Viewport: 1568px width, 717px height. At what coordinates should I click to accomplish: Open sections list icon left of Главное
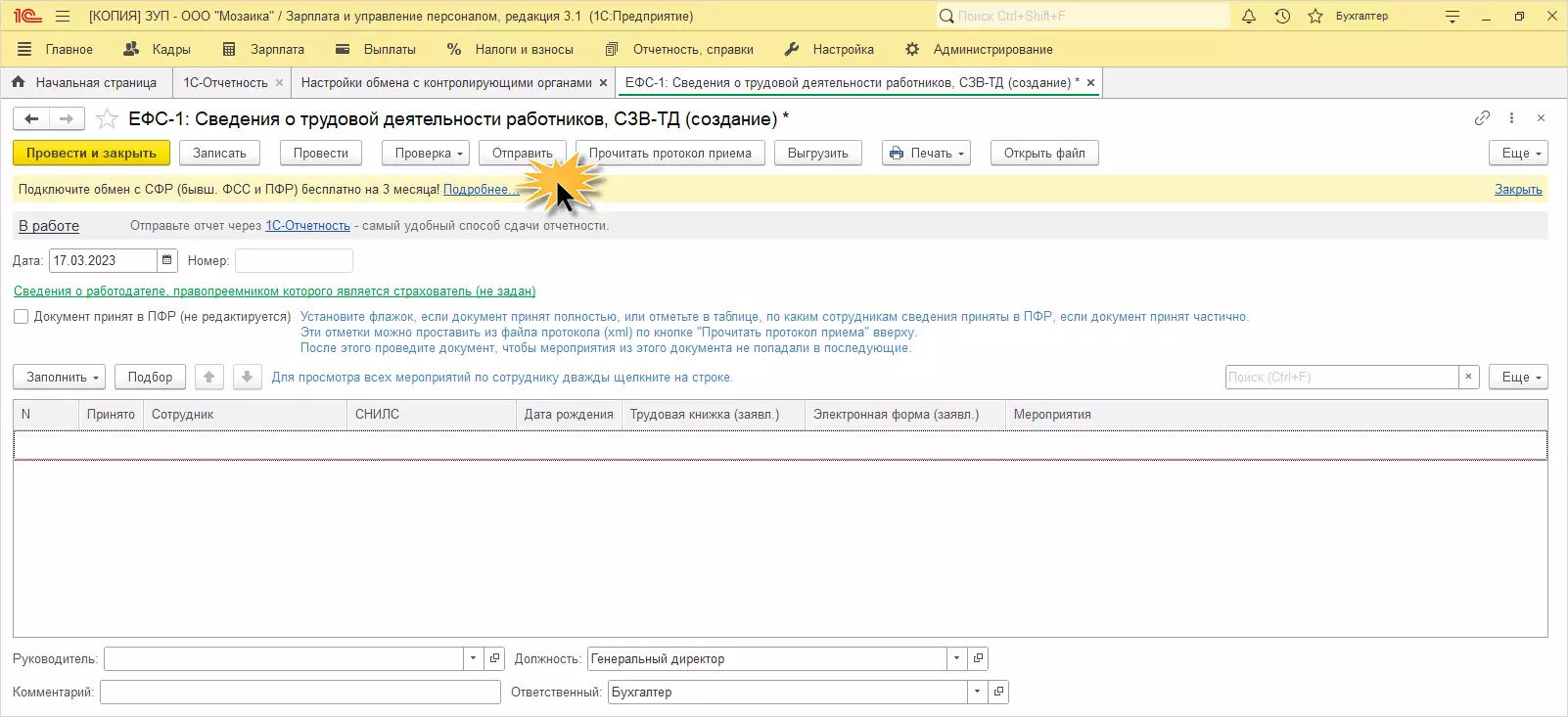pyautogui.click(x=24, y=49)
